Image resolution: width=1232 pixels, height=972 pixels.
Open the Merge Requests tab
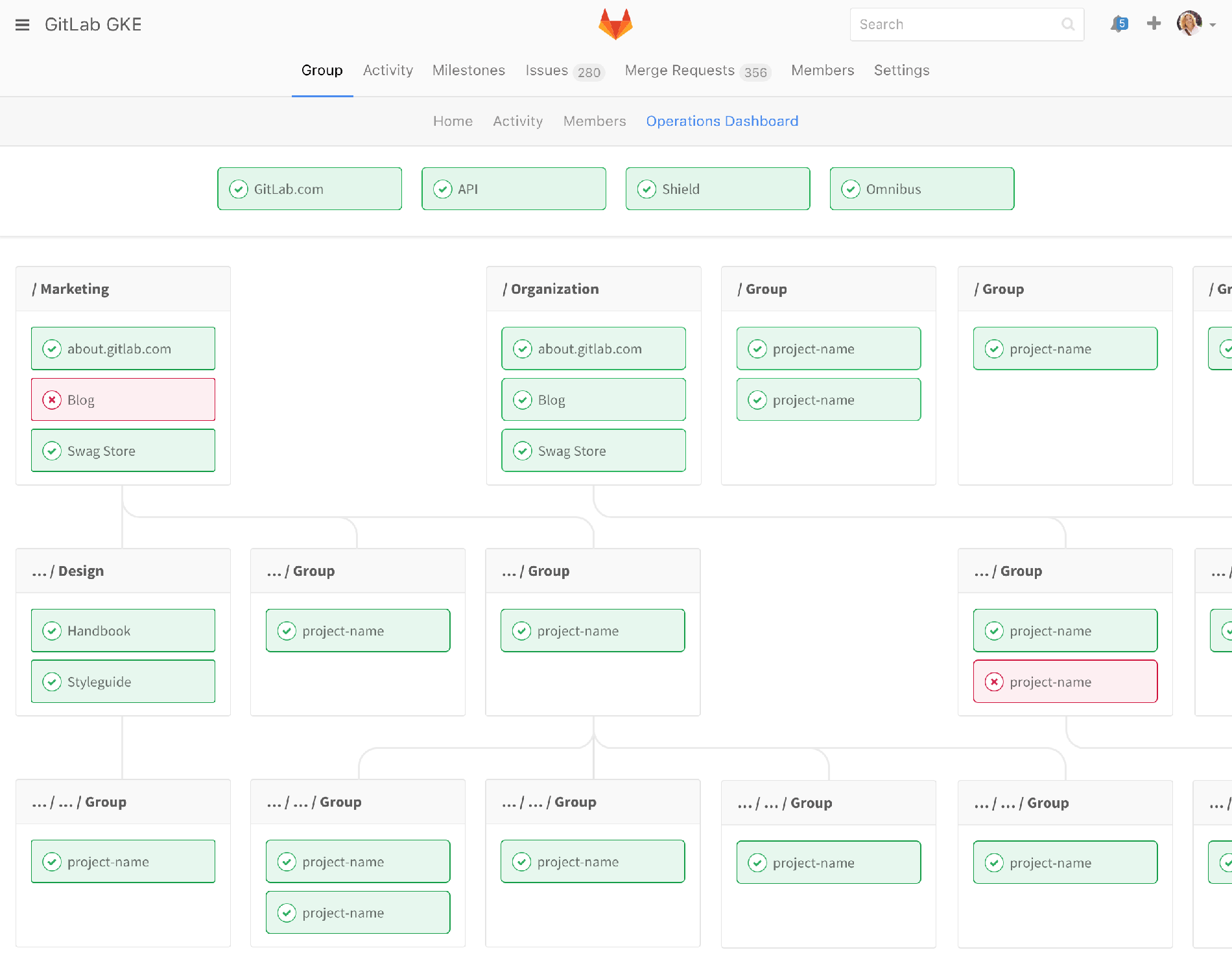tap(679, 71)
